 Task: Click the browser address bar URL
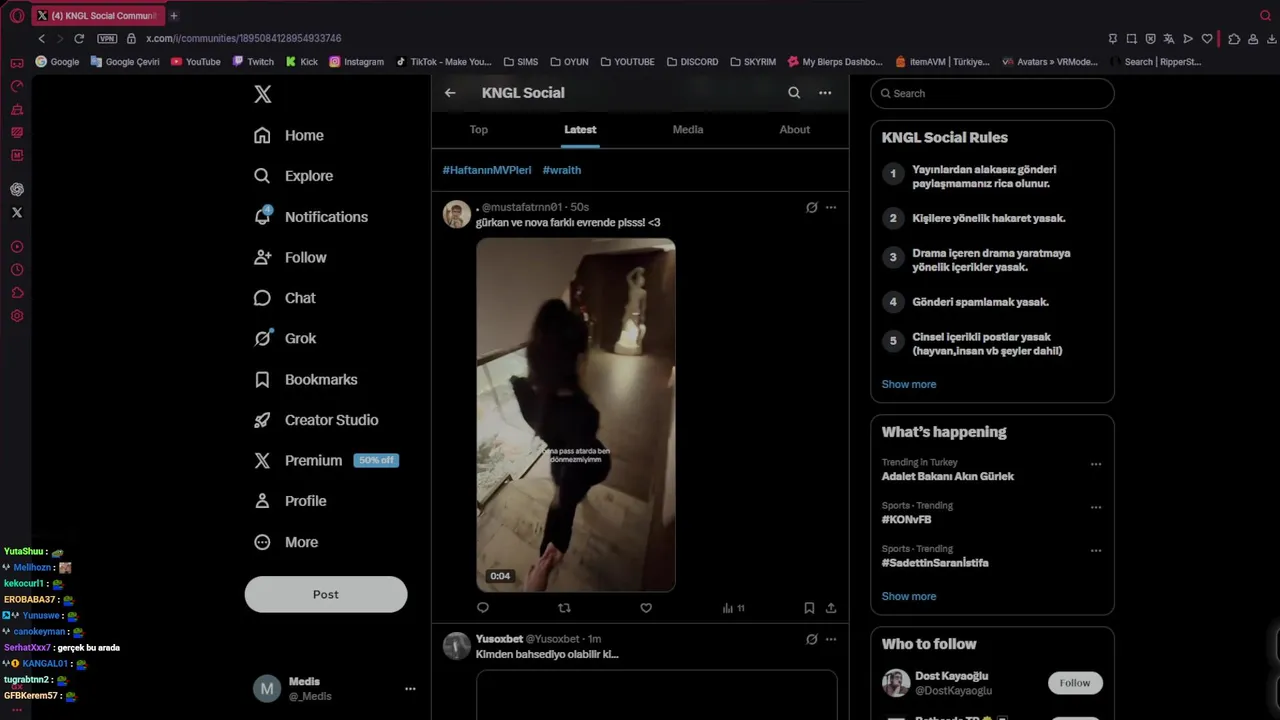pyautogui.click(x=243, y=38)
